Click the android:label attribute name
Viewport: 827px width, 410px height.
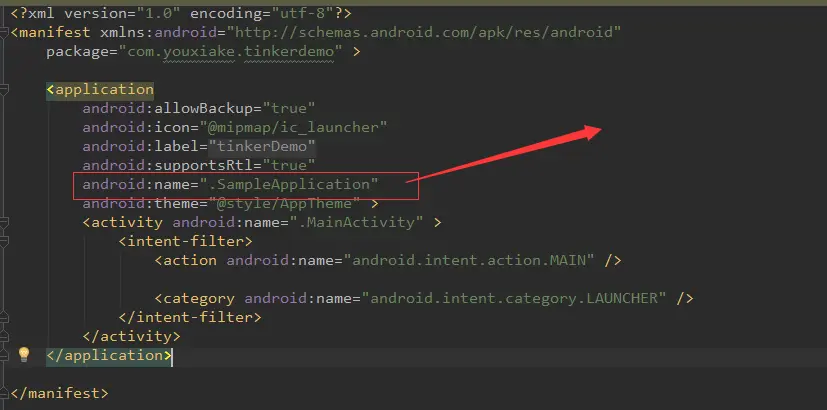tap(140, 147)
